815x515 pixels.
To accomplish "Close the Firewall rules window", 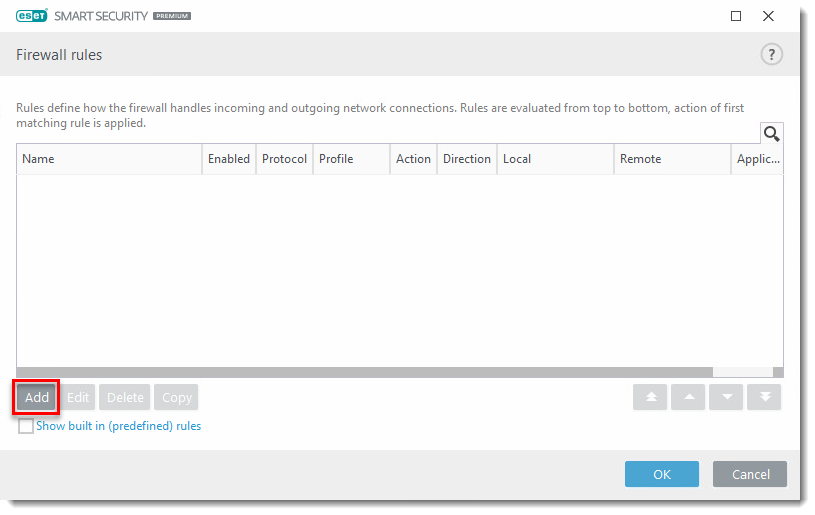I will tap(768, 16).
